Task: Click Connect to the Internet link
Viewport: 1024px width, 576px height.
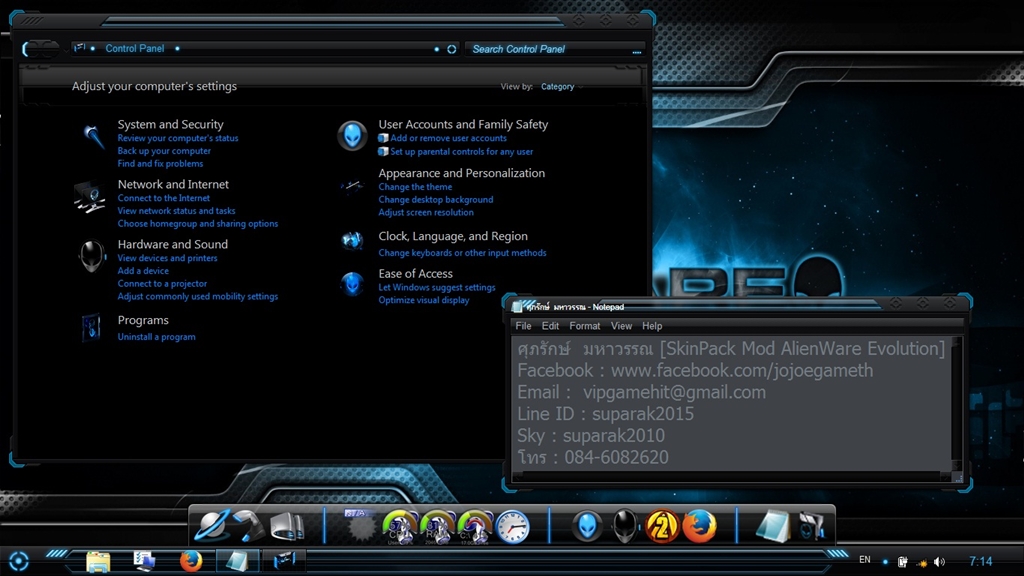Action: 163,198
